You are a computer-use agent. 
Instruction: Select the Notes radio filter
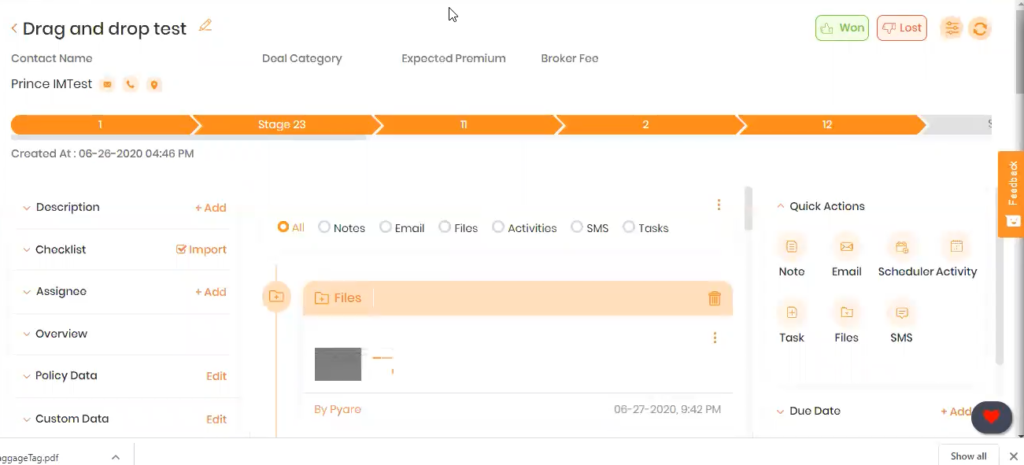pyautogui.click(x=324, y=227)
